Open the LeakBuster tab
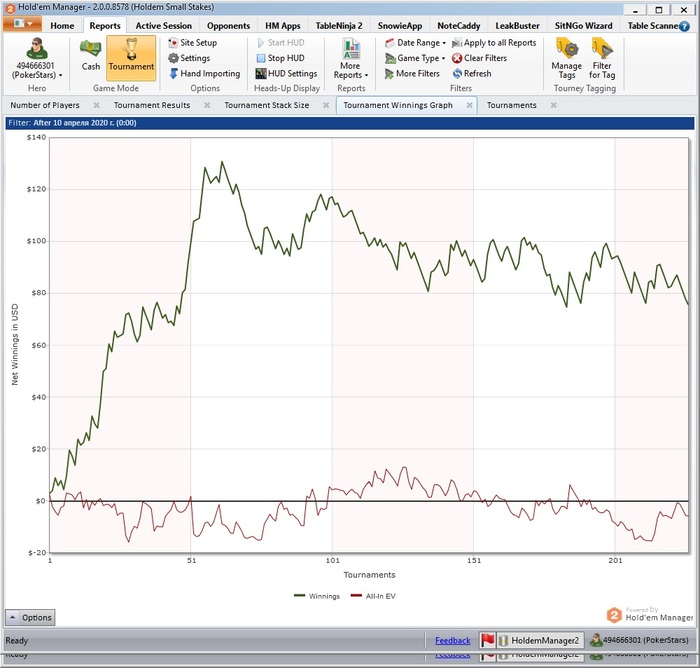The image size is (700, 668). click(x=517, y=26)
